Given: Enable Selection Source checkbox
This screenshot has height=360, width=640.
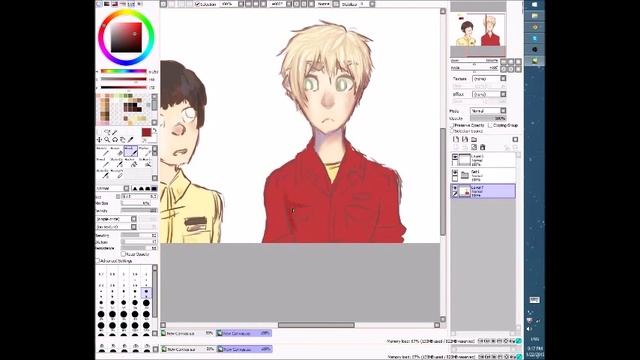Looking at the screenshot, I should coord(452,131).
